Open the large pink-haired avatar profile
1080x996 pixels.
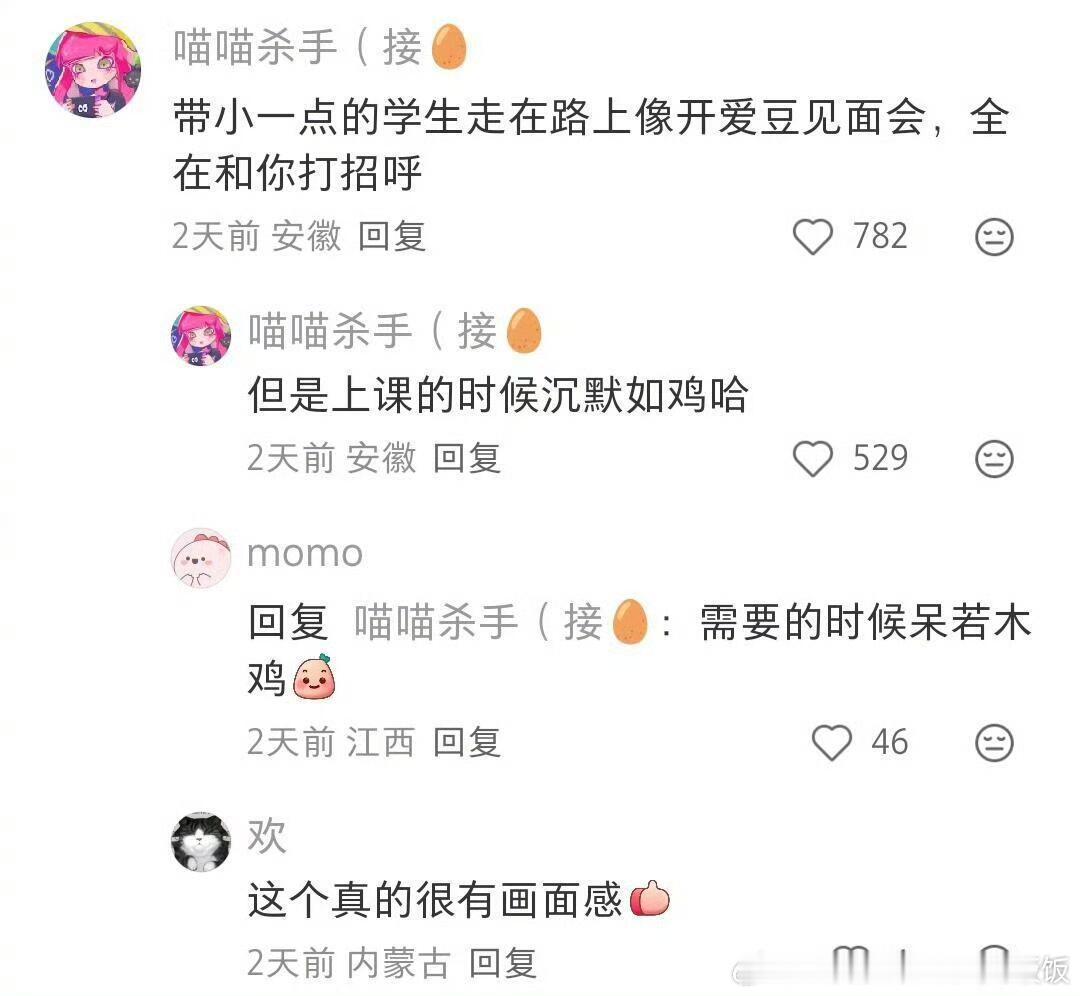[x=93, y=70]
